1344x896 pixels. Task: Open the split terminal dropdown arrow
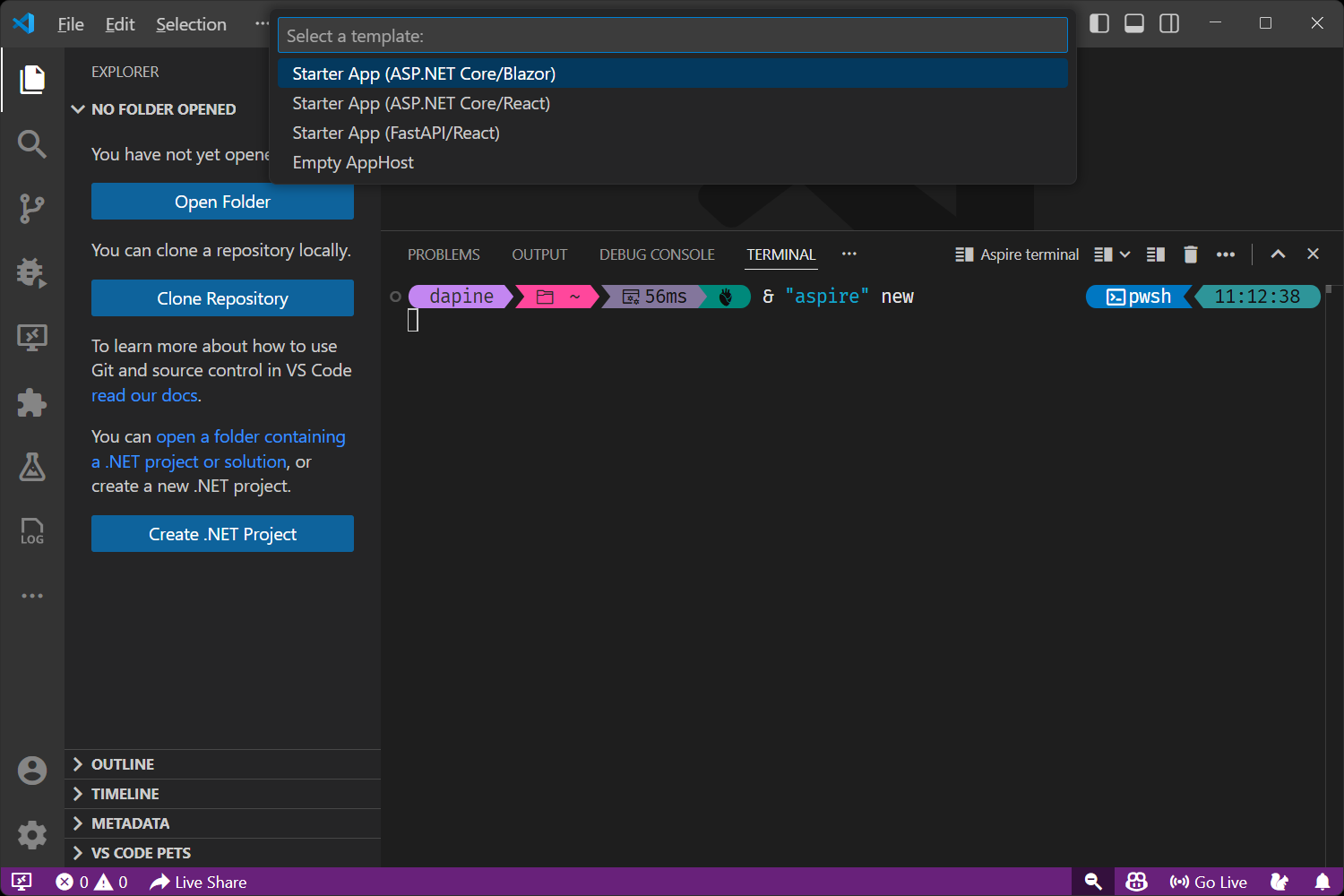1123,254
